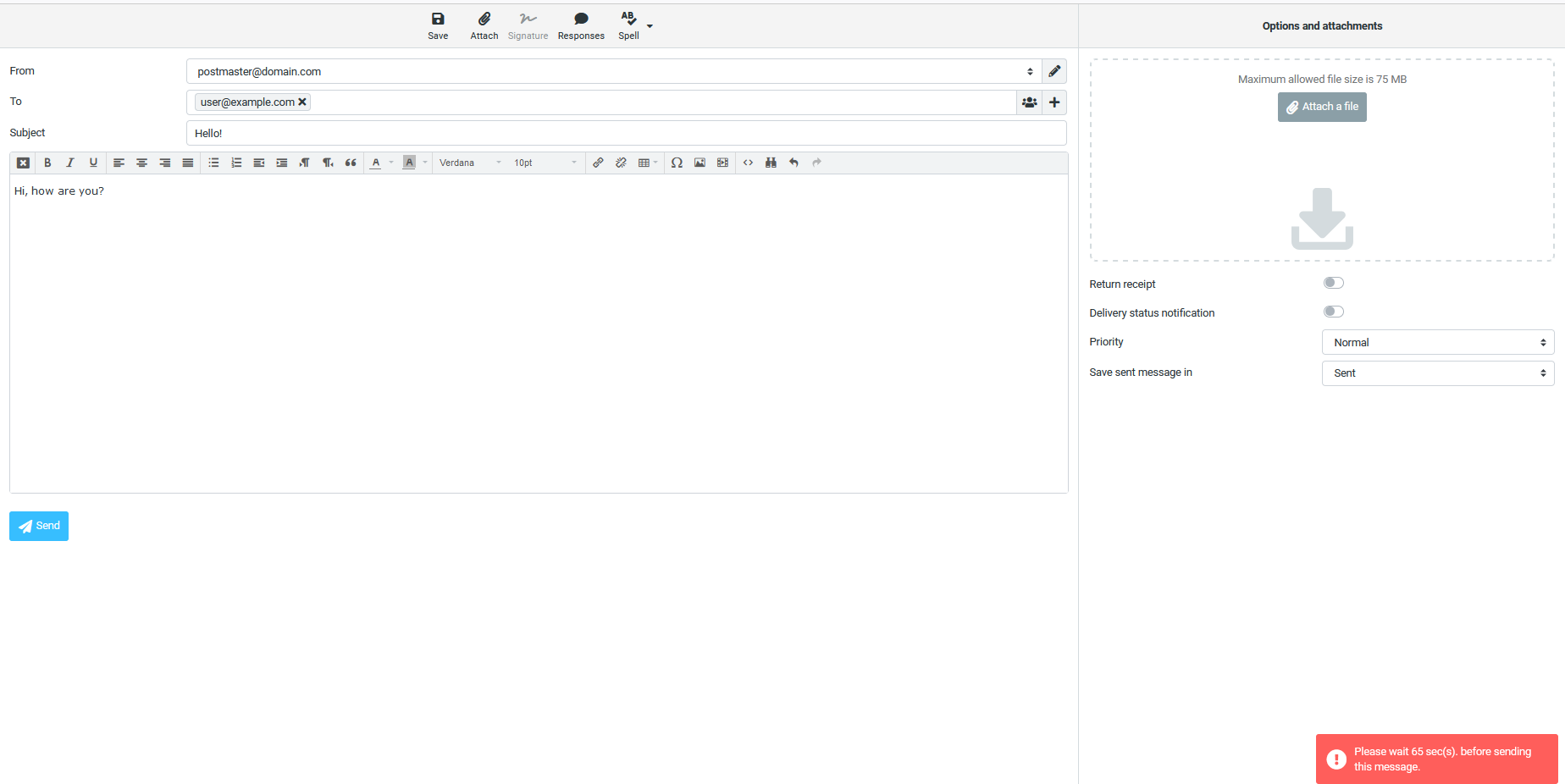Open the text color picker
Screen dimensions: 1565x784
click(376, 163)
